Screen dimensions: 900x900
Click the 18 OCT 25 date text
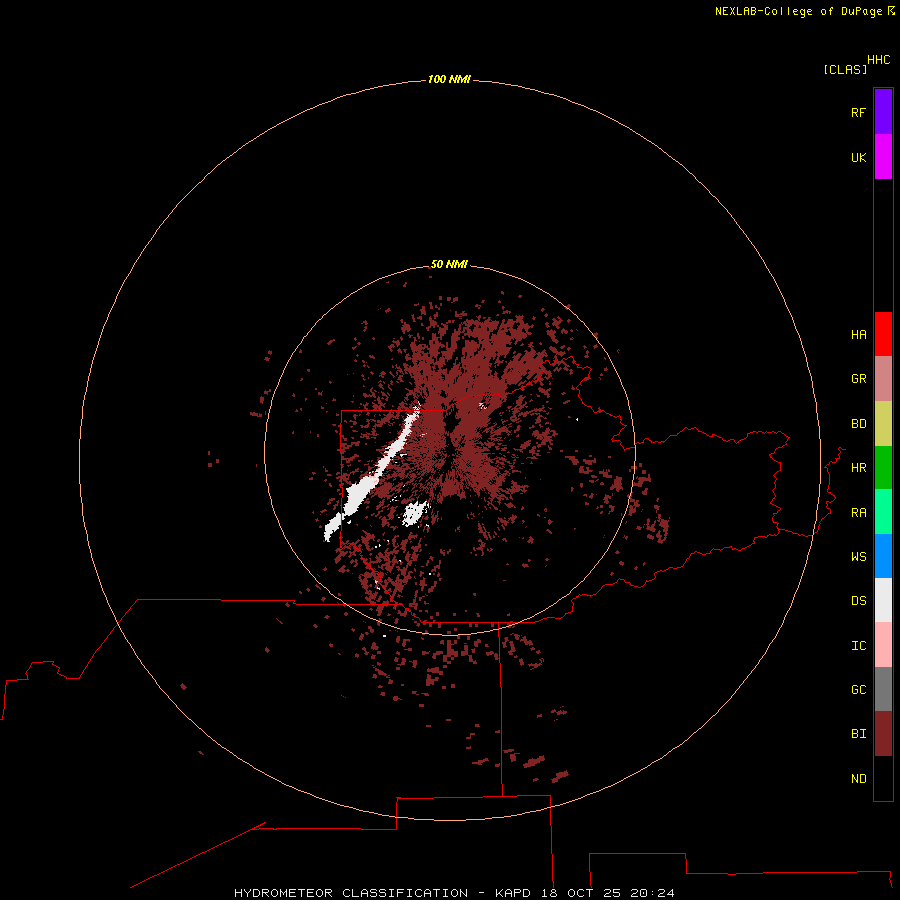pyautogui.click(x=581, y=893)
